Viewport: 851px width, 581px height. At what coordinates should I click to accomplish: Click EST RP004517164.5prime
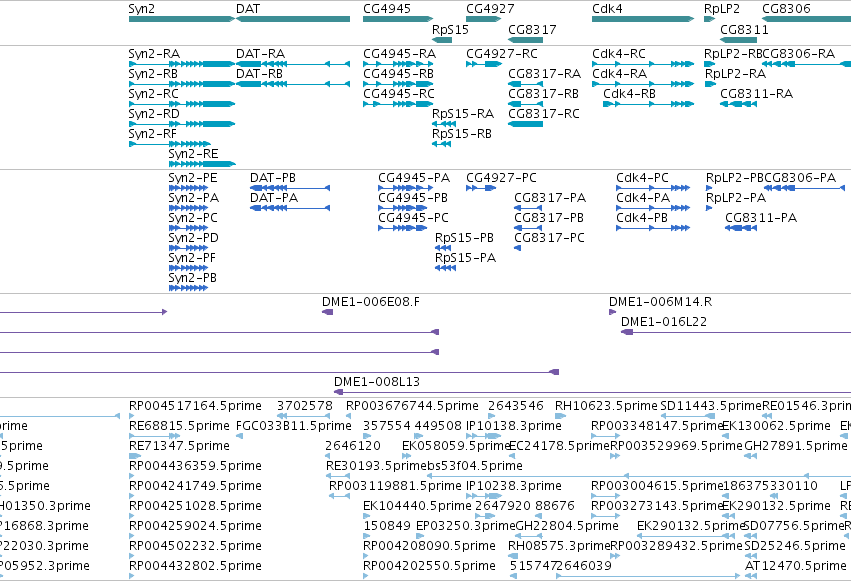[x=195, y=406]
